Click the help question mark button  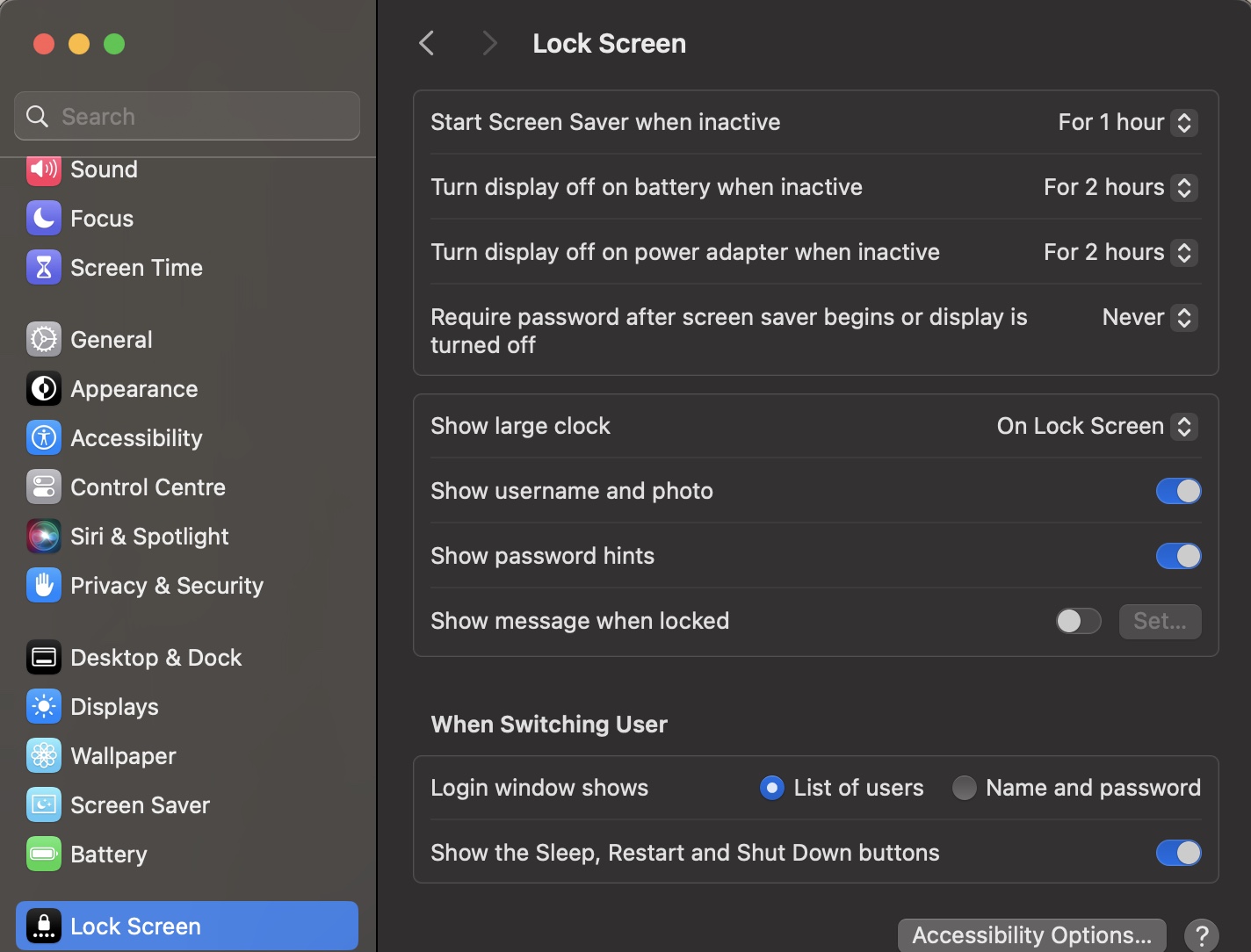(1201, 935)
